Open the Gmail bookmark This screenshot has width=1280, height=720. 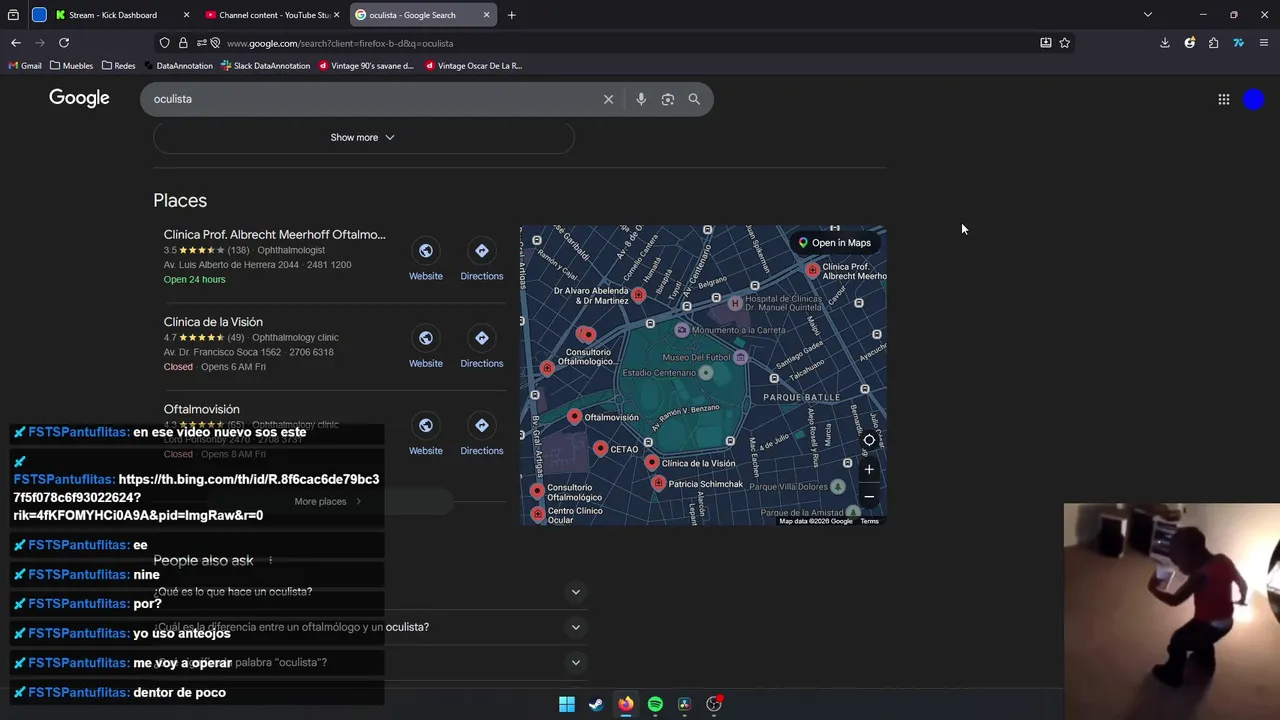[25, 66]
